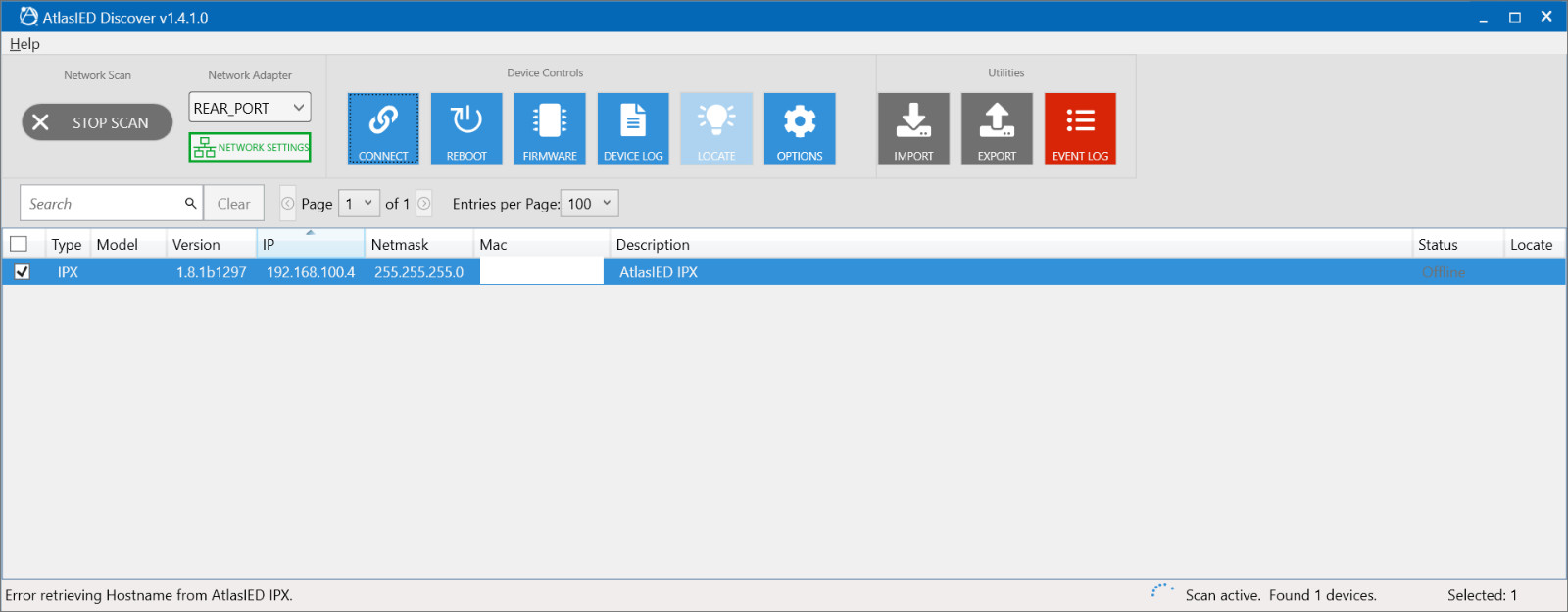Open the Device Log
1568x612 pixels.
[x=633, y=128]
